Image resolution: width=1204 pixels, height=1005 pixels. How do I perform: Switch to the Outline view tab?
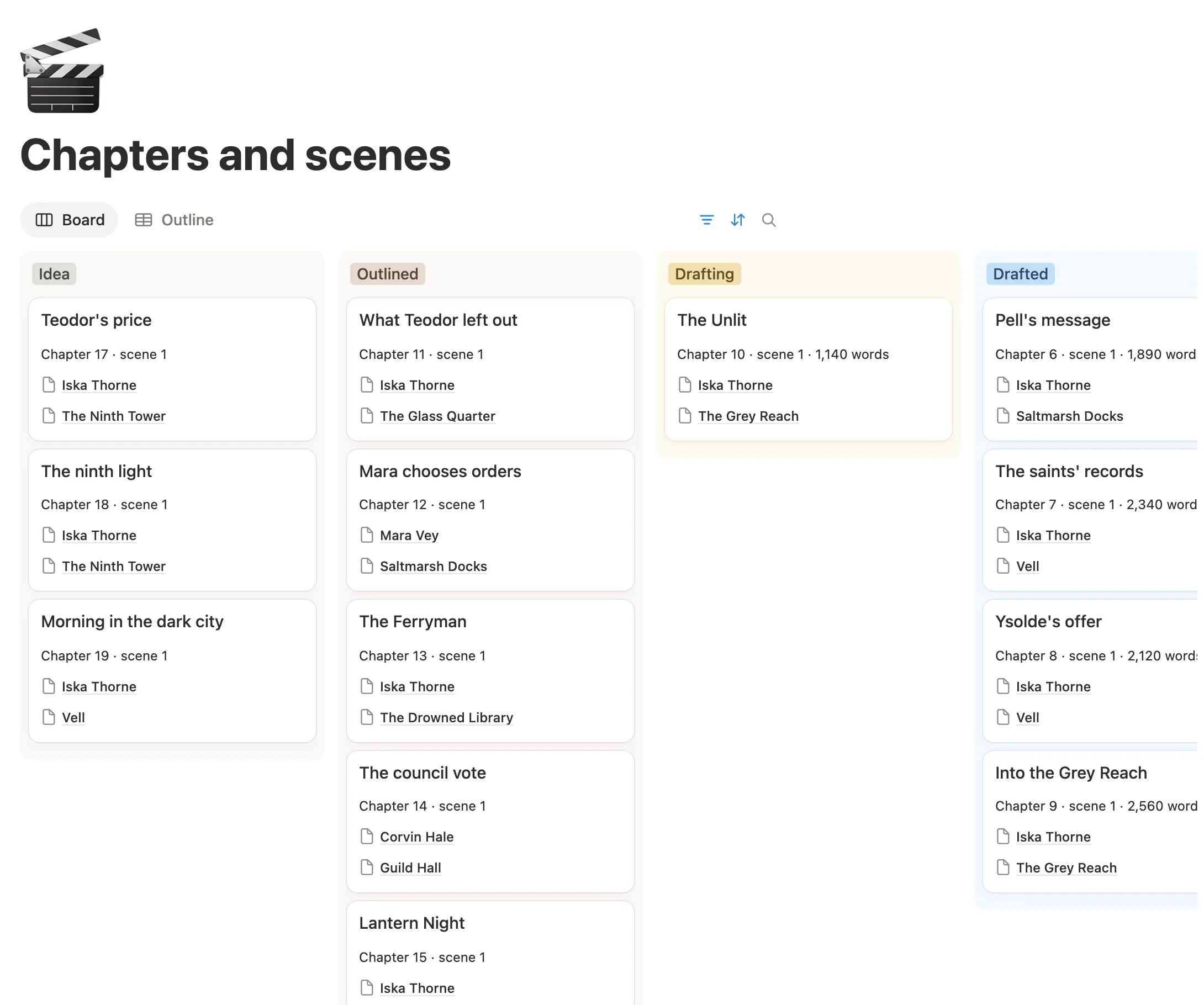(x=175, y=220)
